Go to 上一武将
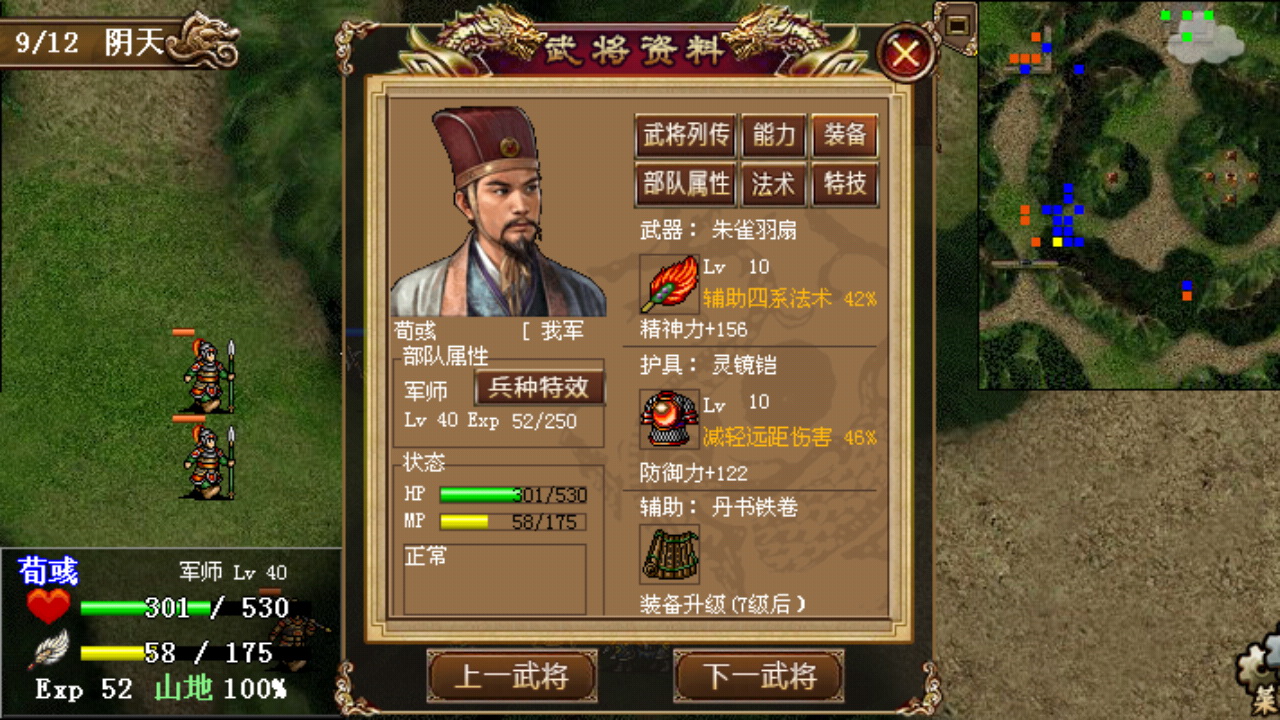1280x720 pixels. click(512, 676)
